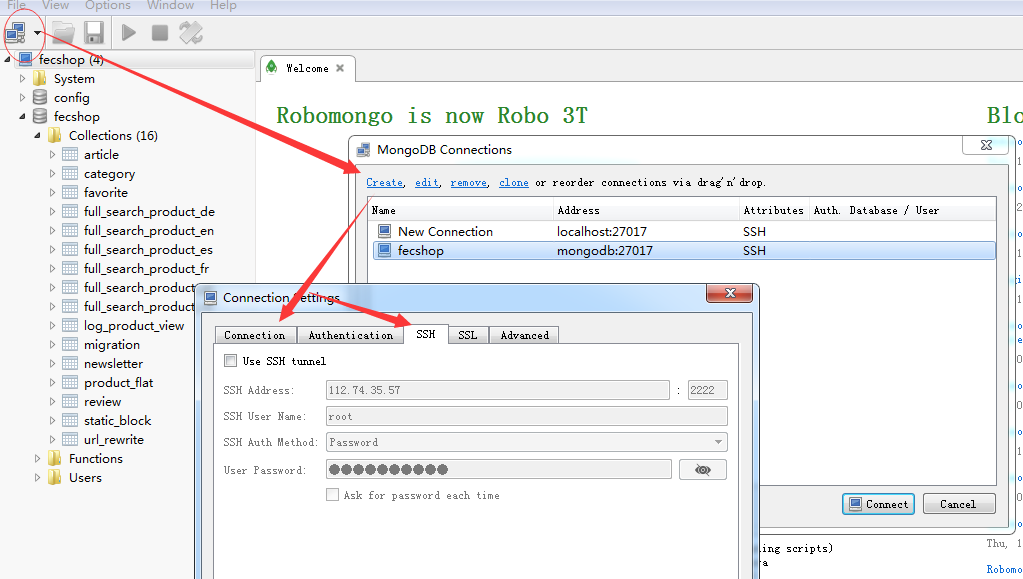Click the SSH port 2222 field
The image size is (1023, 579).
(707, 390)
